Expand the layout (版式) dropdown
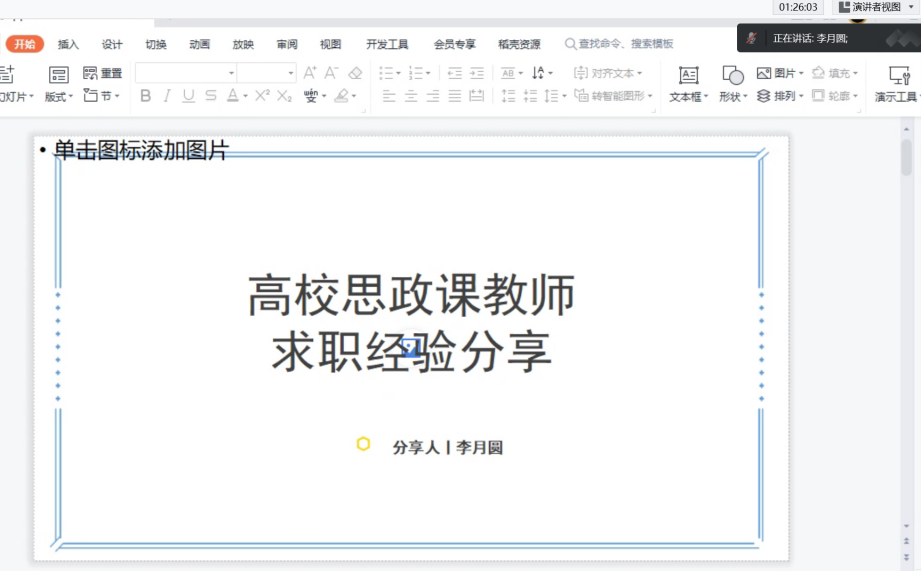Image resolution: width=921 pixels, height=571 pixels. point(59,97)
